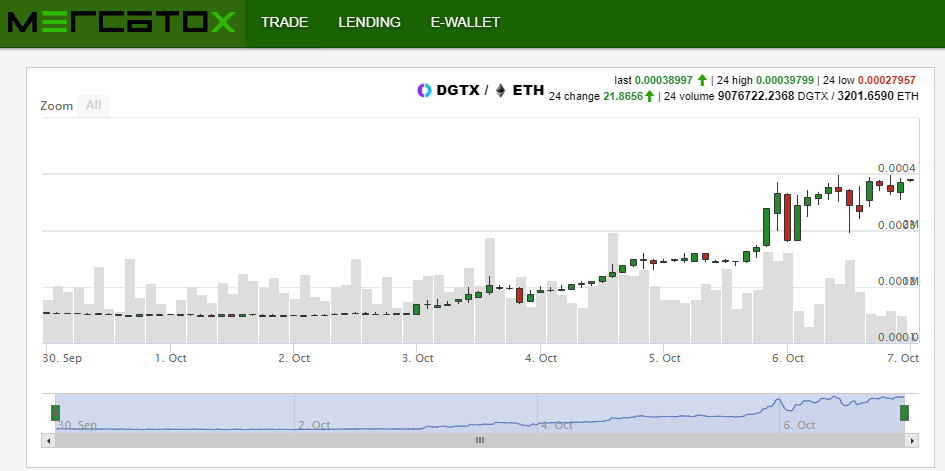The width and height of the screenshot is (945, 471).
Task: Grab the right navigator range handle
Action: 904,413
